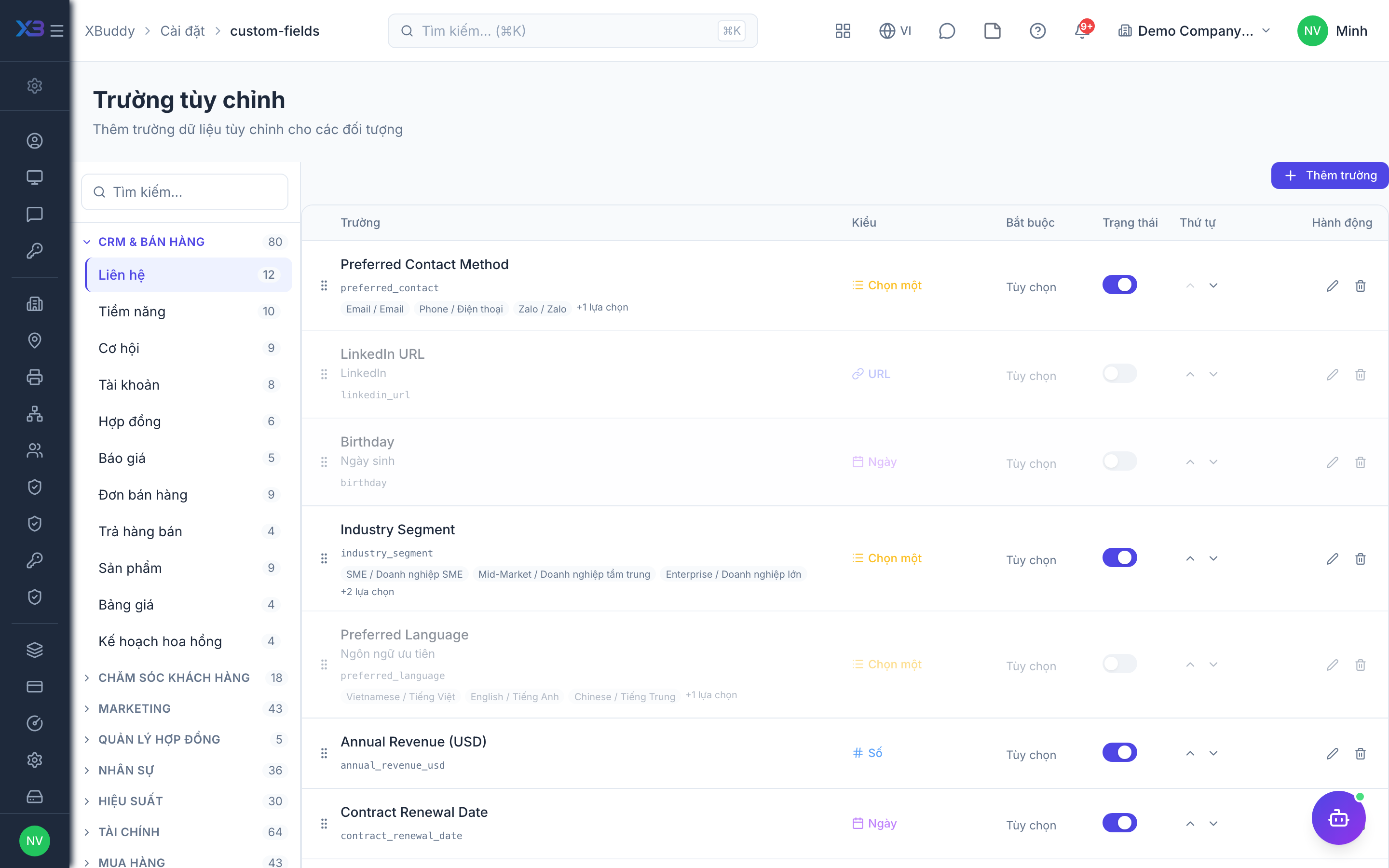Move Annual Revenue (USD) field down
The image size is (1389, 868).
coord(1213,753)
